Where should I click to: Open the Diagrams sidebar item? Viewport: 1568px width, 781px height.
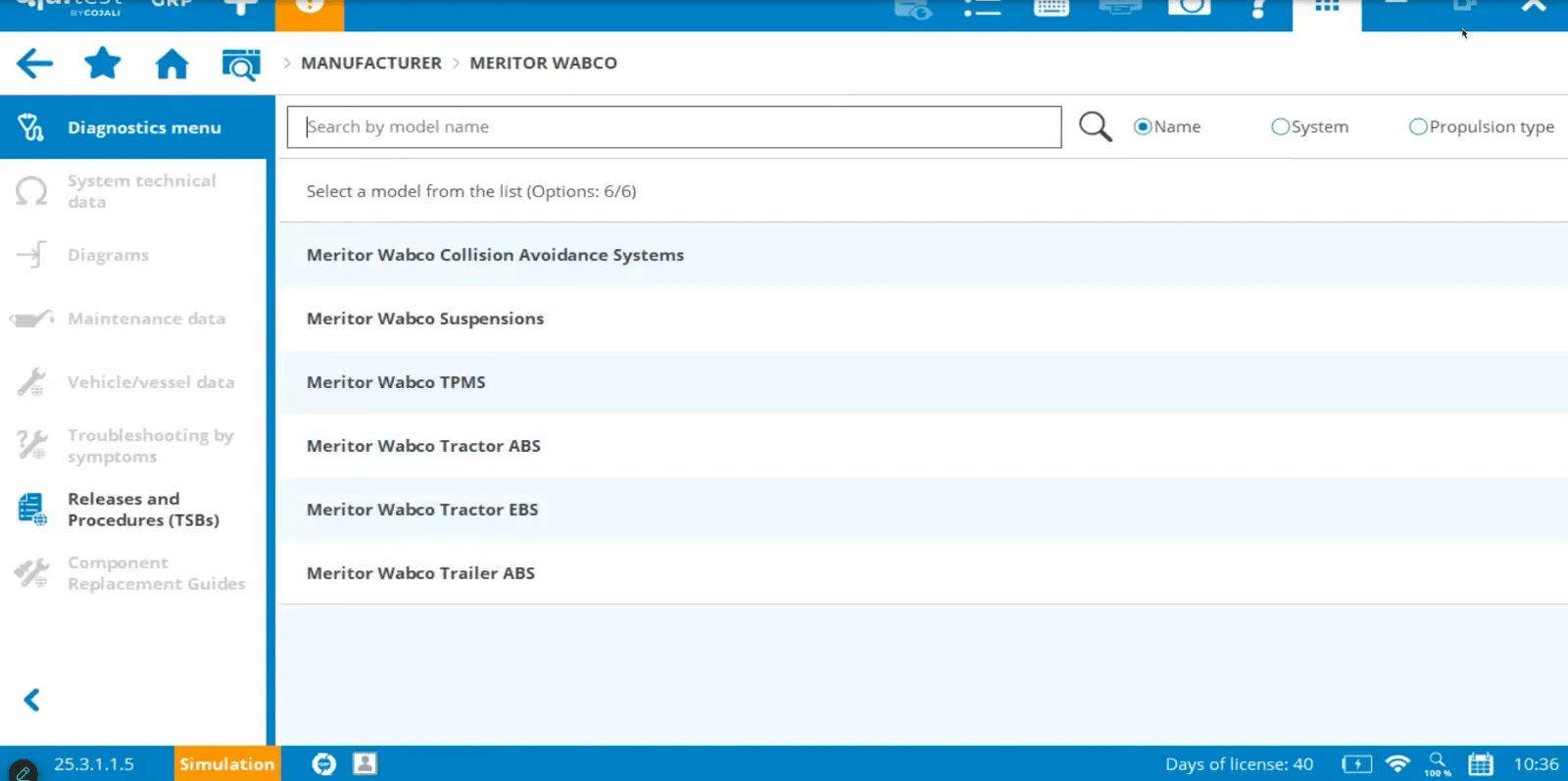(132, 255)
